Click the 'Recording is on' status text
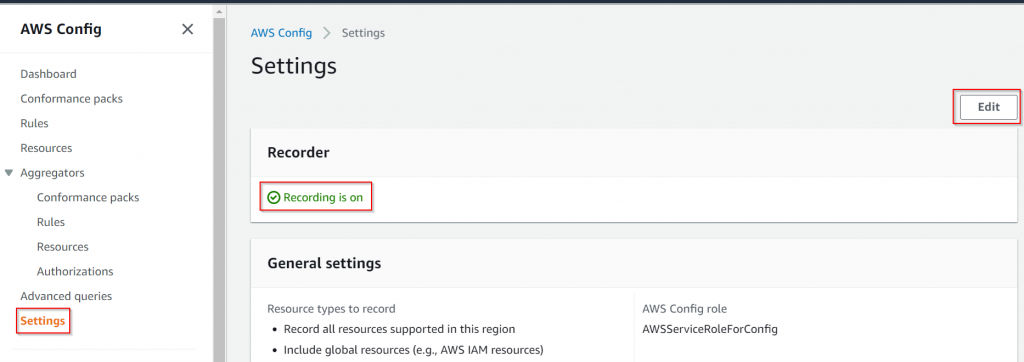 click(x=323, y=197)
